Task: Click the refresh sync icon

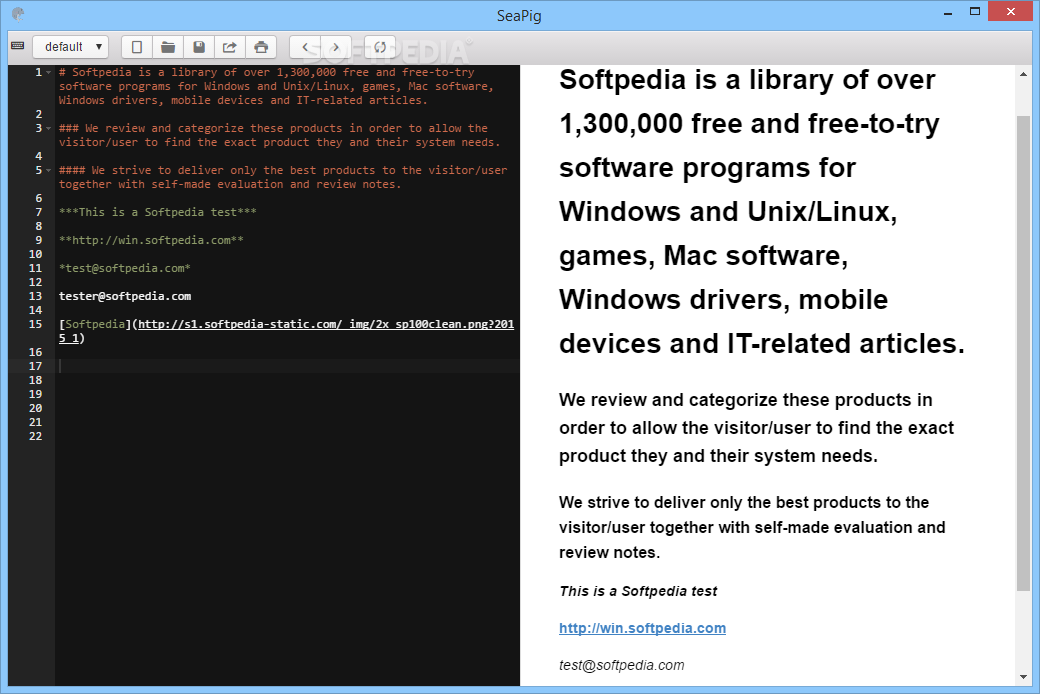Action: pos(380,47)
